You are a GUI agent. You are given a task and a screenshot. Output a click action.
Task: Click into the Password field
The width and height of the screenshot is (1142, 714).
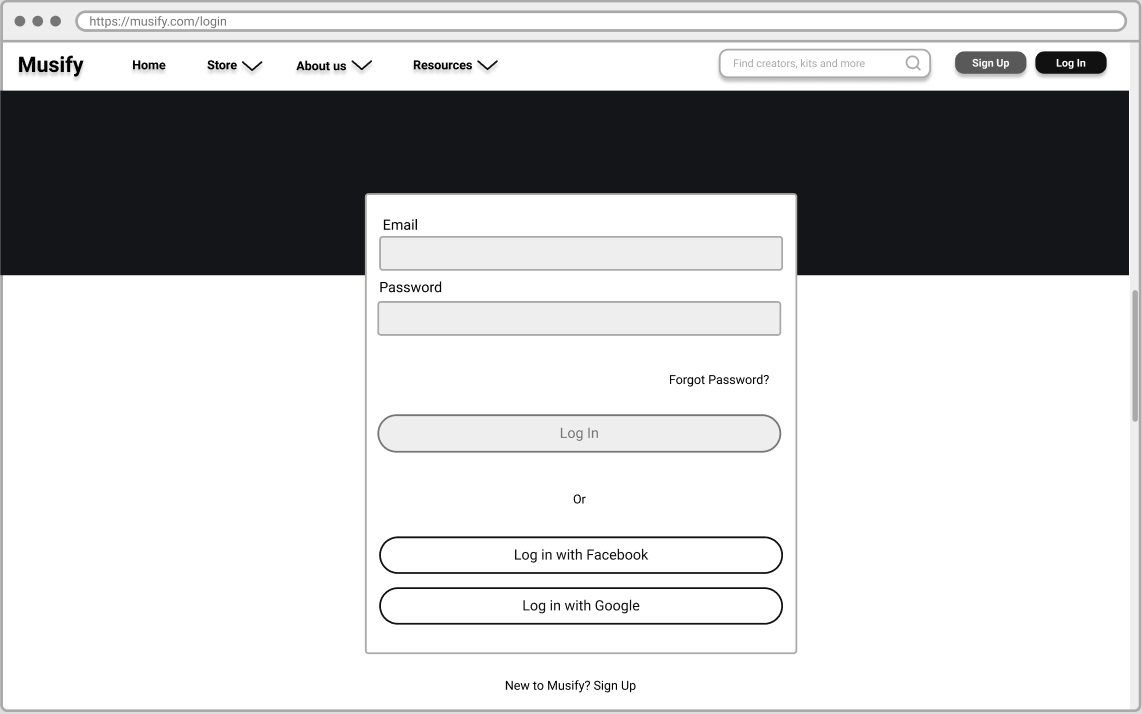click(579, 318)
